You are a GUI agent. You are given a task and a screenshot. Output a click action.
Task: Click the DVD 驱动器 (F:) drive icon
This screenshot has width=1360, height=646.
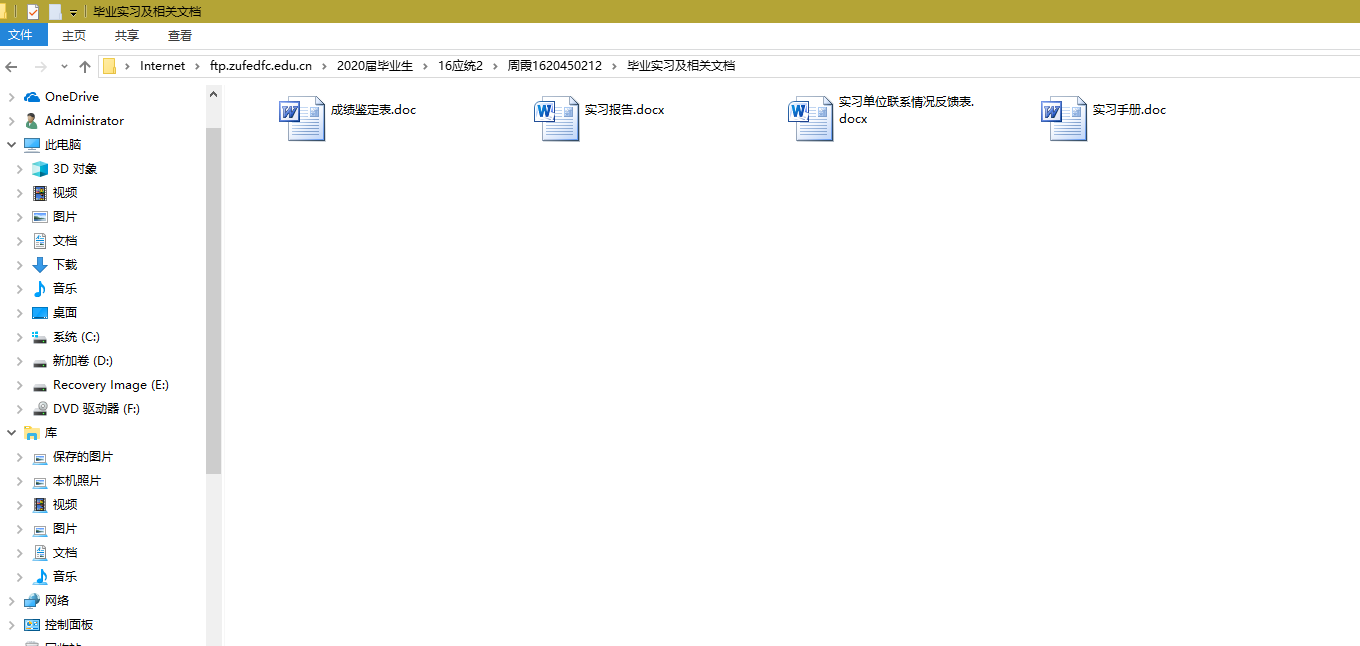click(x=40, y=409)
